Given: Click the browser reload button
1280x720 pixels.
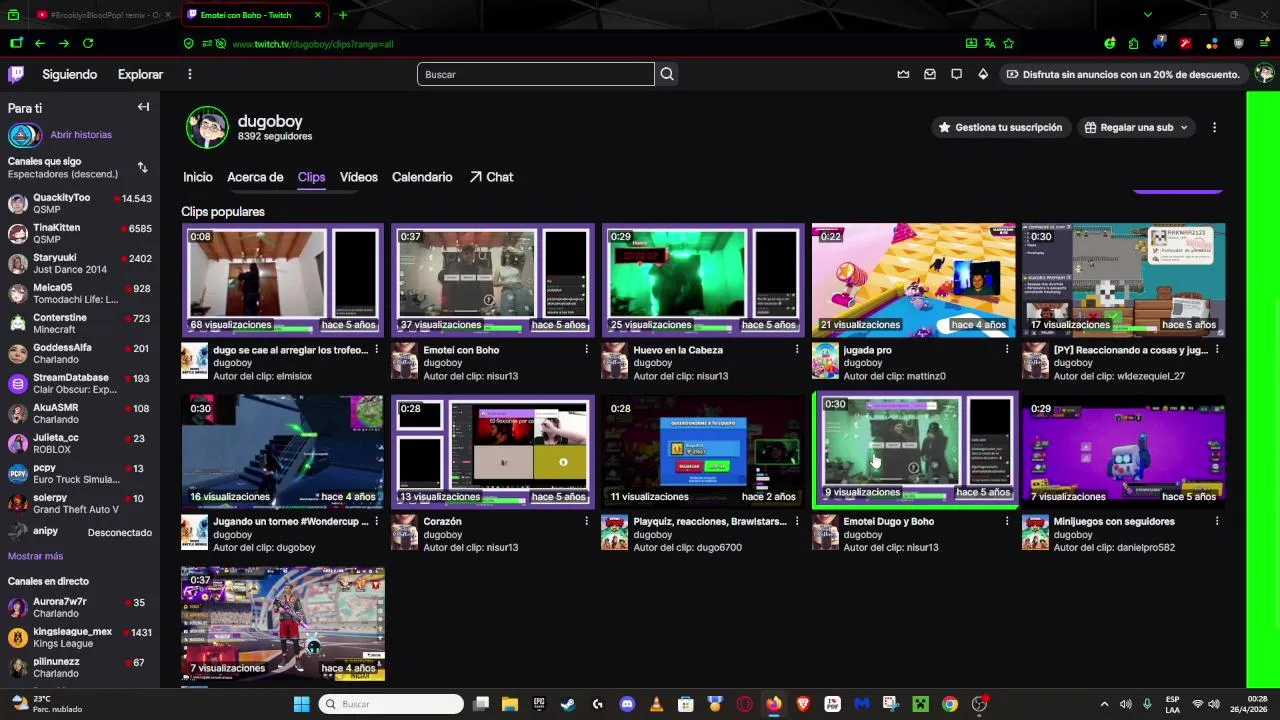Looking at the screenshot, I should pos(88,43).
